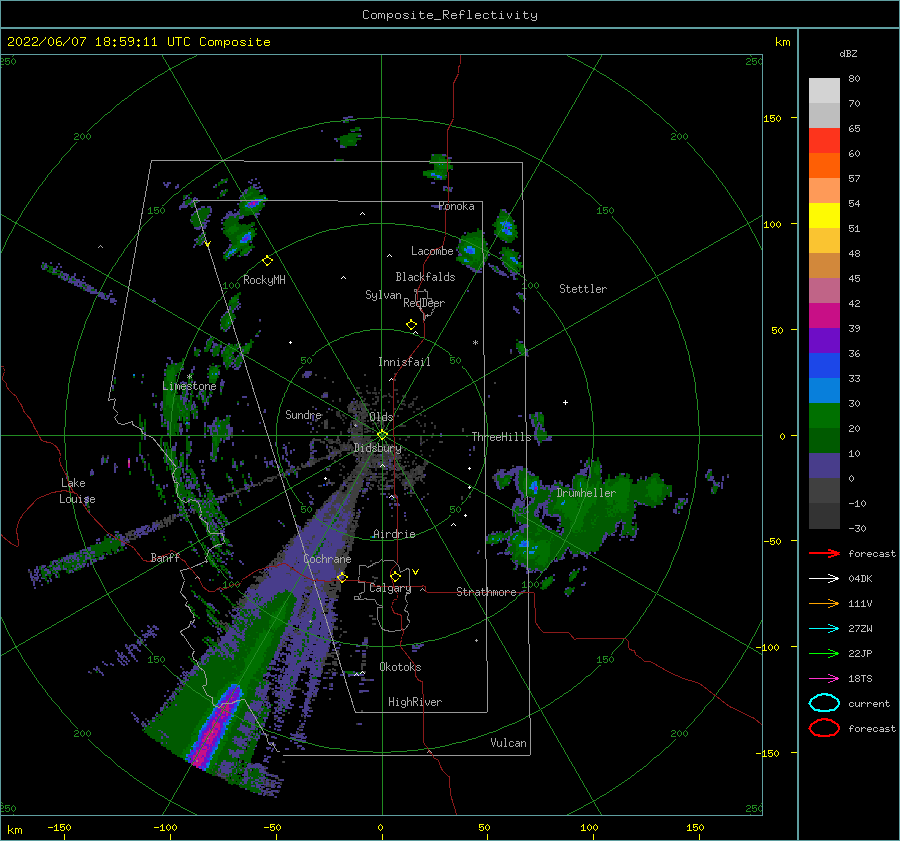Click the HighRiver city label
Viewport: 900px width, 841px height.
click(x=415, y=702)
